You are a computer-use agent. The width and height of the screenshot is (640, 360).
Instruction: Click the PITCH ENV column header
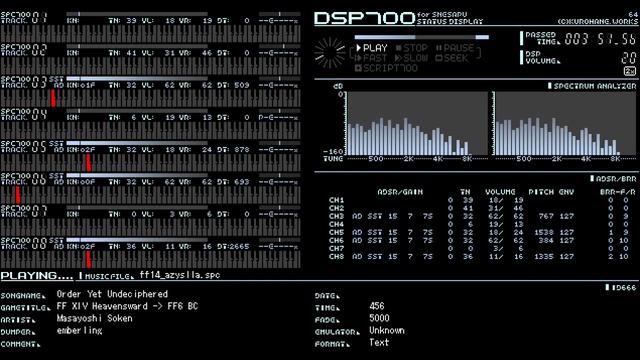tap(551, 192)
